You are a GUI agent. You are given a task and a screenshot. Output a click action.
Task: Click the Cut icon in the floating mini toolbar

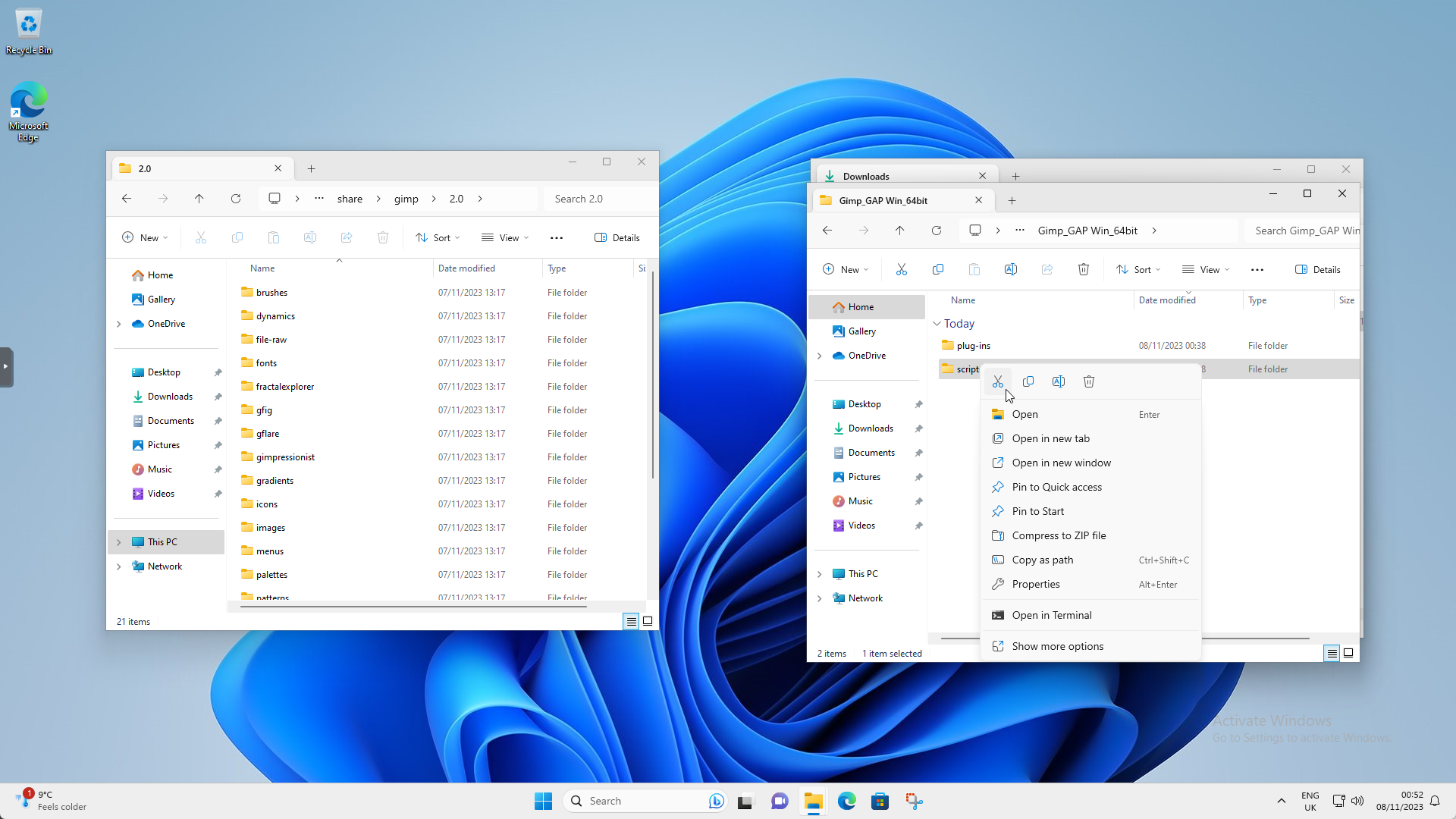click(x=998, y=381)
